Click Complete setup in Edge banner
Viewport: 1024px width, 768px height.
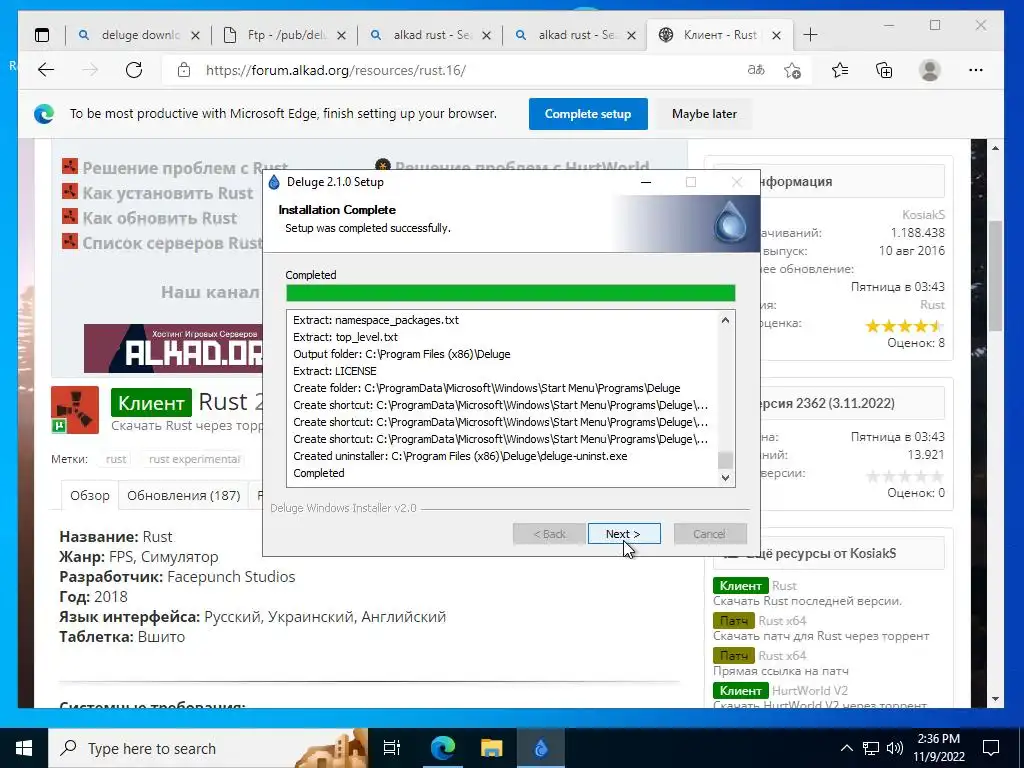pyautogui.click(x=588, y=114)
